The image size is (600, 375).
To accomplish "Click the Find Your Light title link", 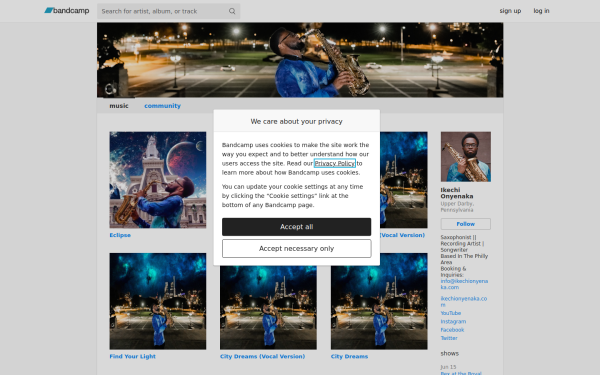I will (x=132, y=356).
